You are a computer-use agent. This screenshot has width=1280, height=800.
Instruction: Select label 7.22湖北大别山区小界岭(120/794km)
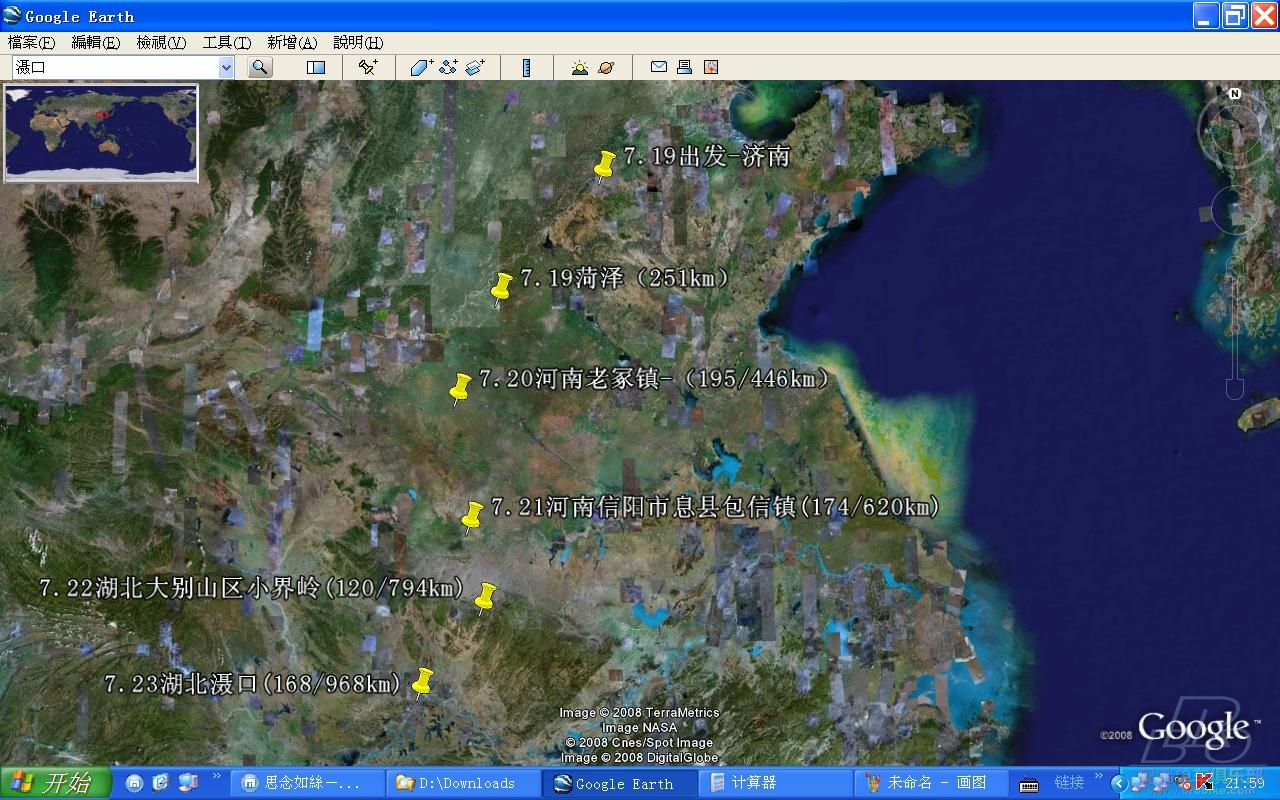[252, 588]
